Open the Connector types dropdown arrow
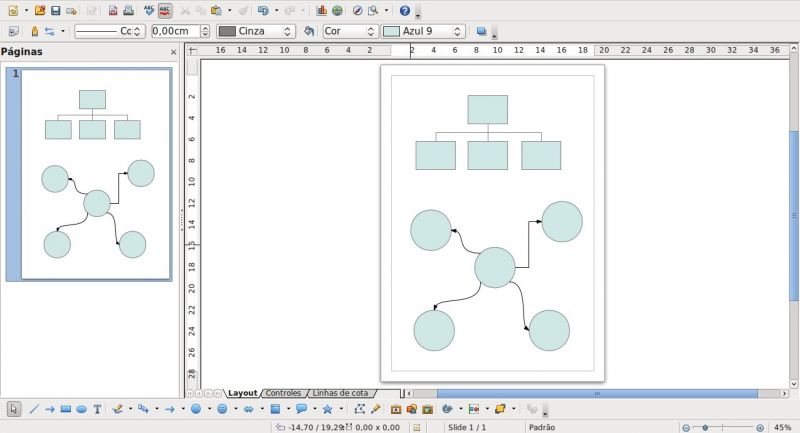Image resolution: width=800 pixels, height=433 pixels. click(157, 409)
